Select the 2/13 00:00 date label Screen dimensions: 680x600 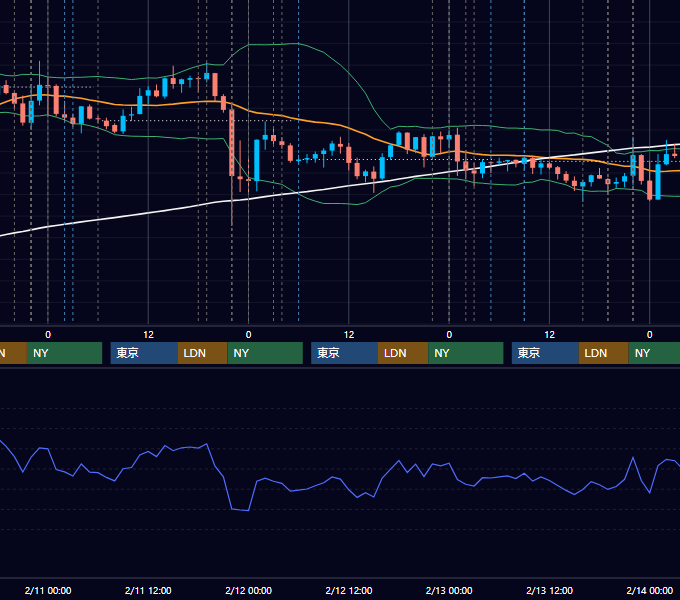click(x=449, y=590)
